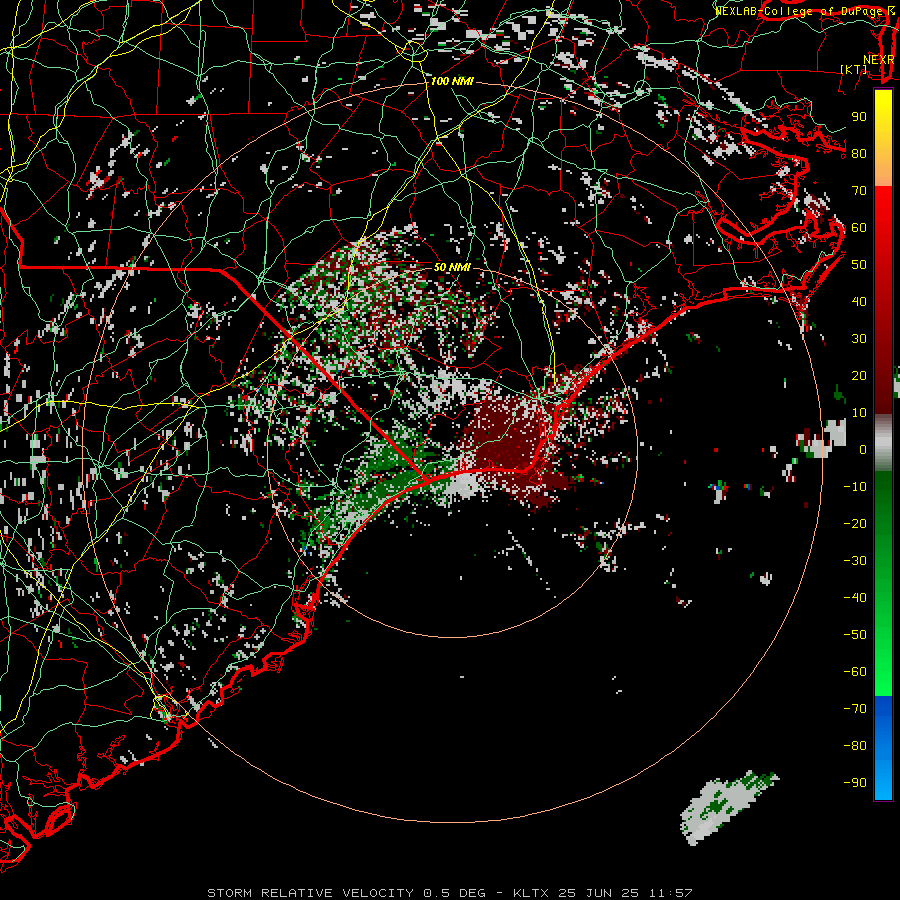
Task: Click the -20 value on velocity scale
Action: click(855, 524)
